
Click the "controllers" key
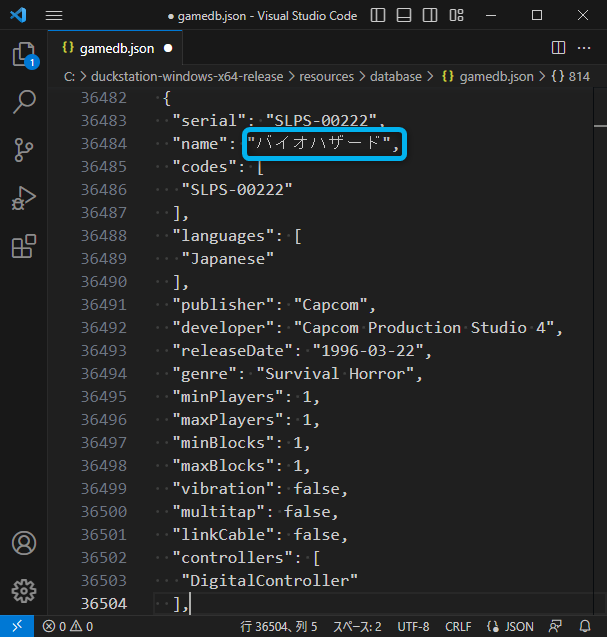tap(232, 558)
